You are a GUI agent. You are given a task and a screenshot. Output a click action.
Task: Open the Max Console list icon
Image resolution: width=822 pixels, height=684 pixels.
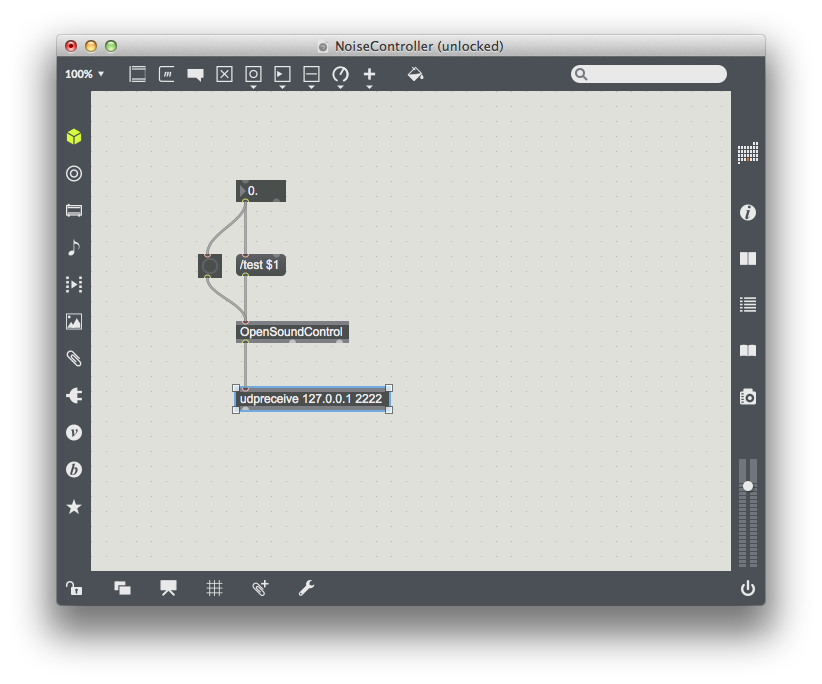748,305
